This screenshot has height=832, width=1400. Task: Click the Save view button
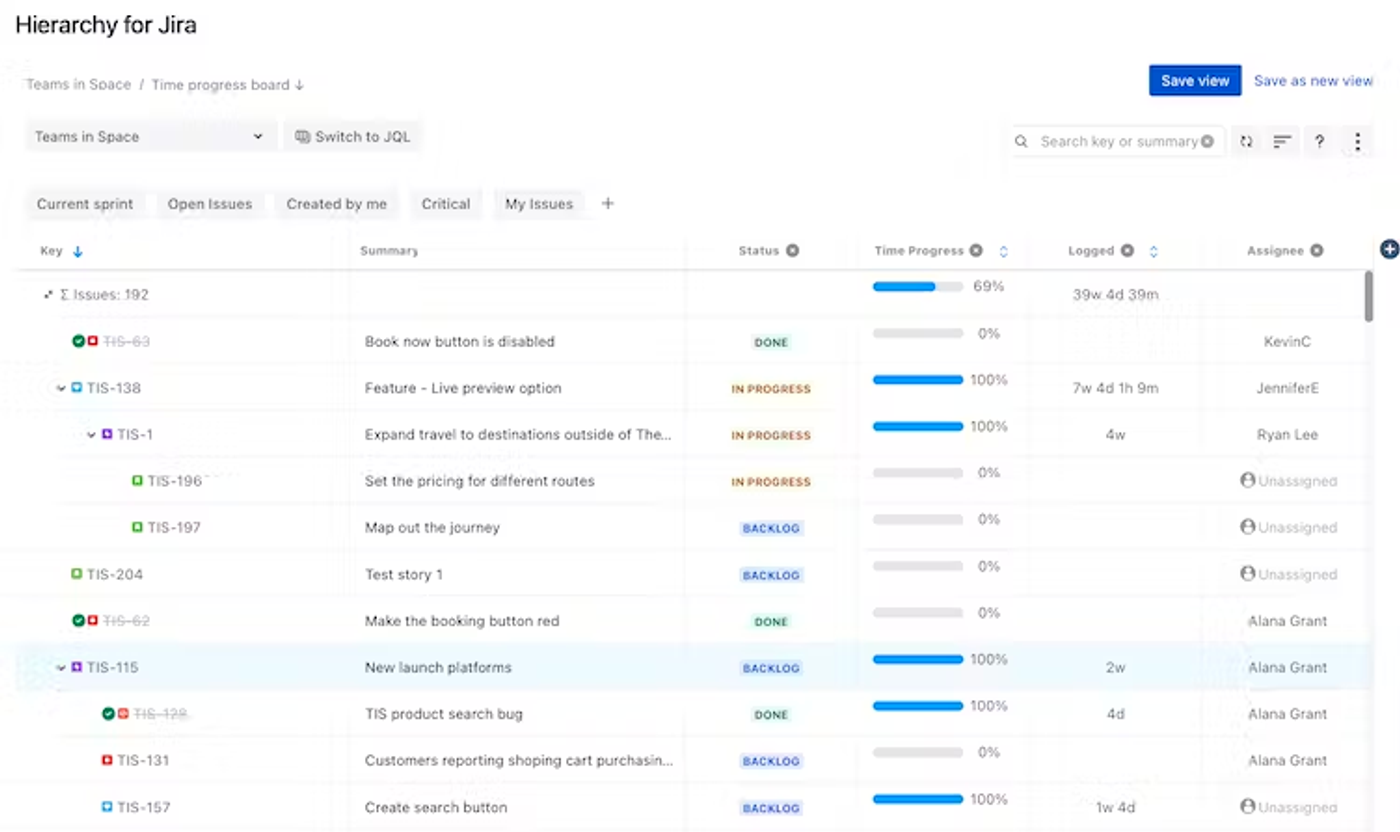[x=1195, y=81]
